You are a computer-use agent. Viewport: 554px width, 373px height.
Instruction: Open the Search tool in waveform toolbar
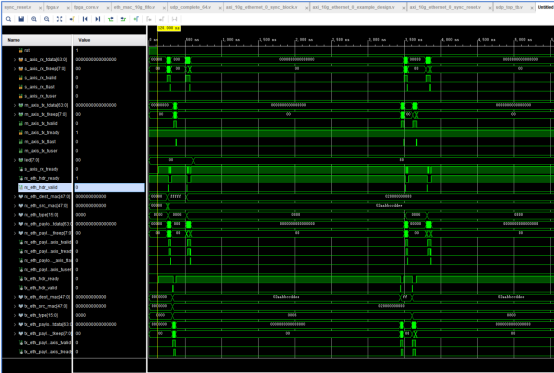8,19
